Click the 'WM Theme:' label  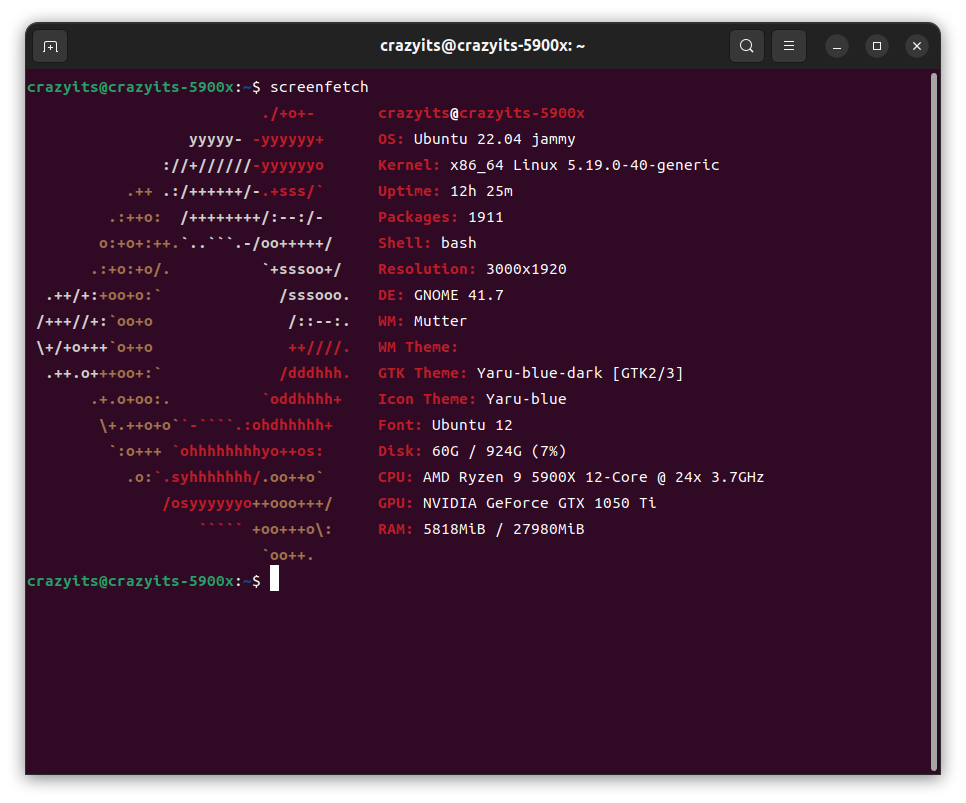click(x=418, y=347)
